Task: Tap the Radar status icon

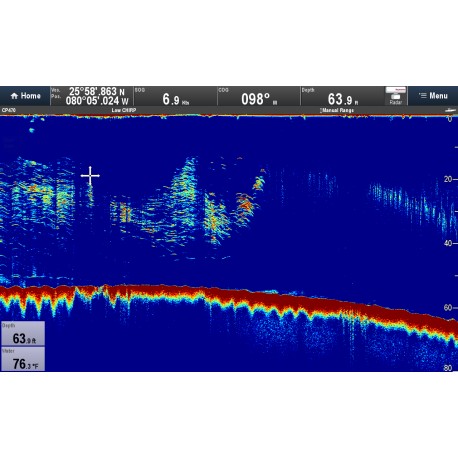Action: click(x=396, y=96)
